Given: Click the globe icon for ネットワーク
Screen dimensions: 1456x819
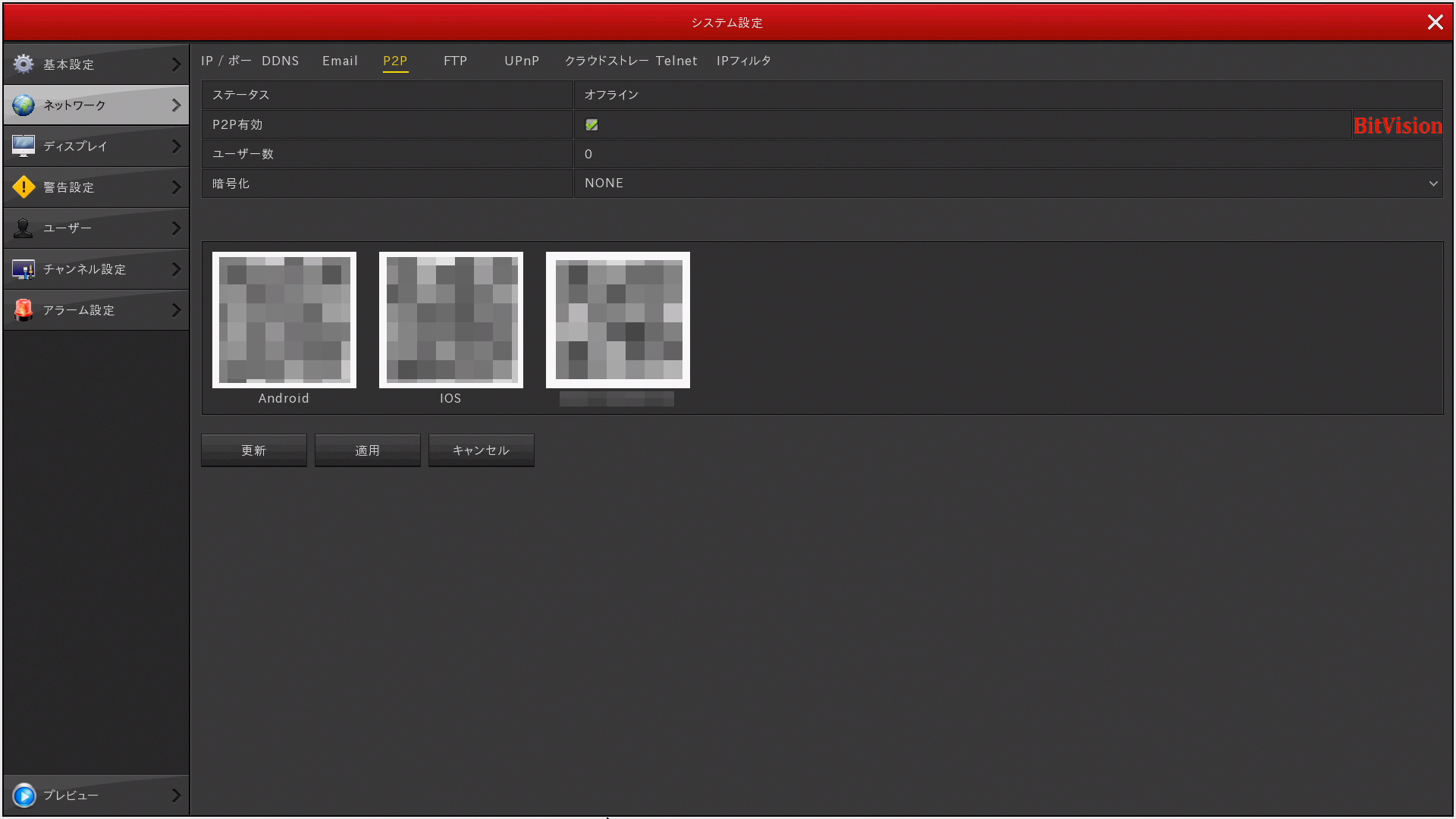Looking at the screenshot, I should coord(24,105).
